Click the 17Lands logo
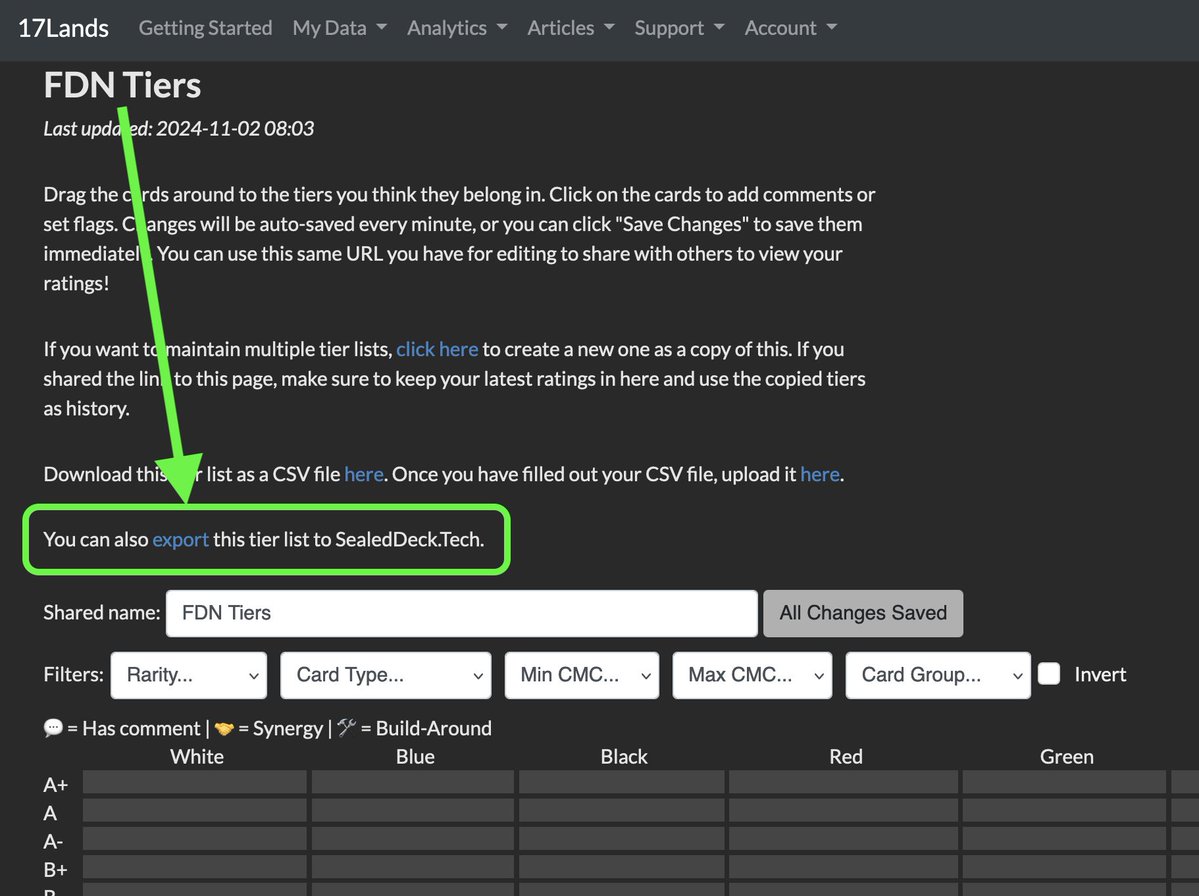 [x=62, y=28]
